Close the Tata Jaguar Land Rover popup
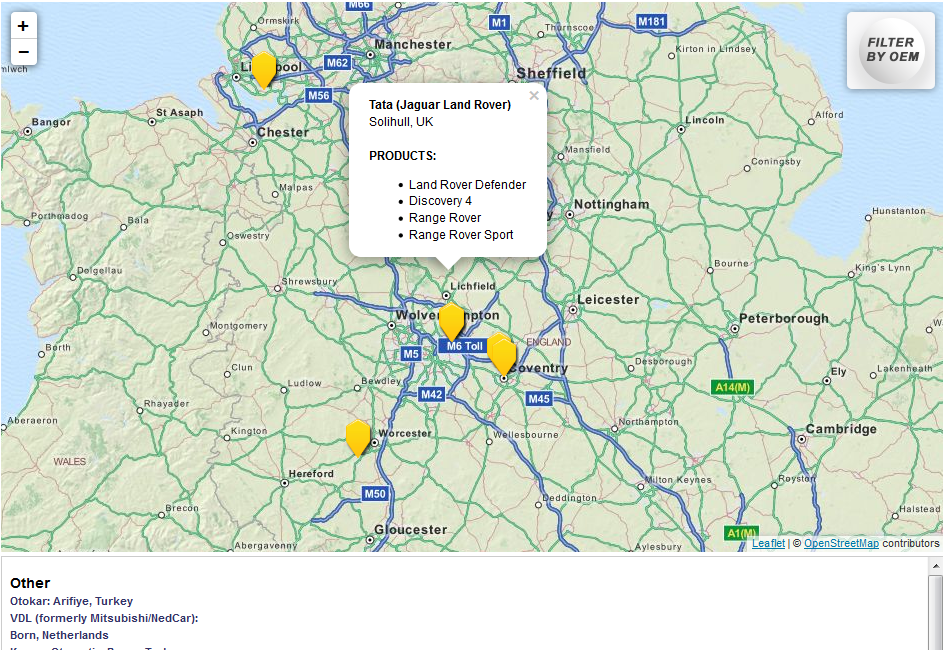 pyautogui.click(x=534, y=95)
